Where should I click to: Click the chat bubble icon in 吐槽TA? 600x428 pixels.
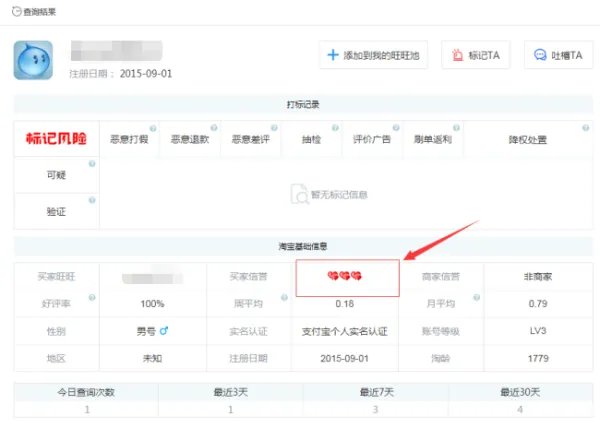pos(540,55)
